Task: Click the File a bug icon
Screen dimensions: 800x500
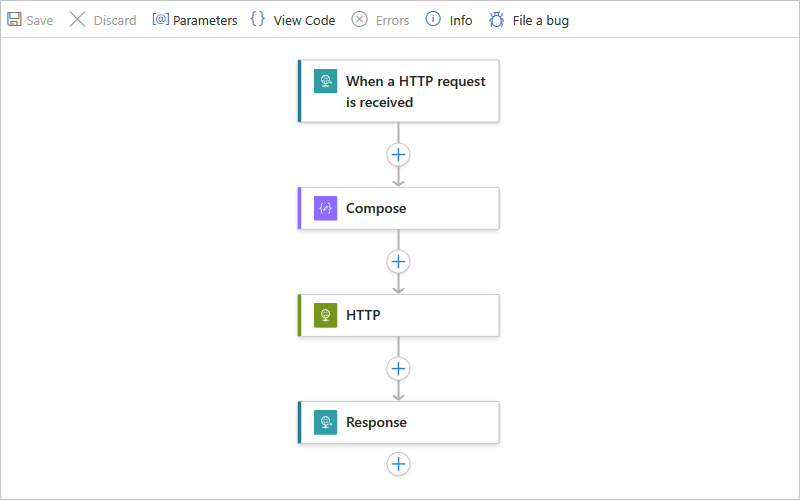Action: (497, 20)
